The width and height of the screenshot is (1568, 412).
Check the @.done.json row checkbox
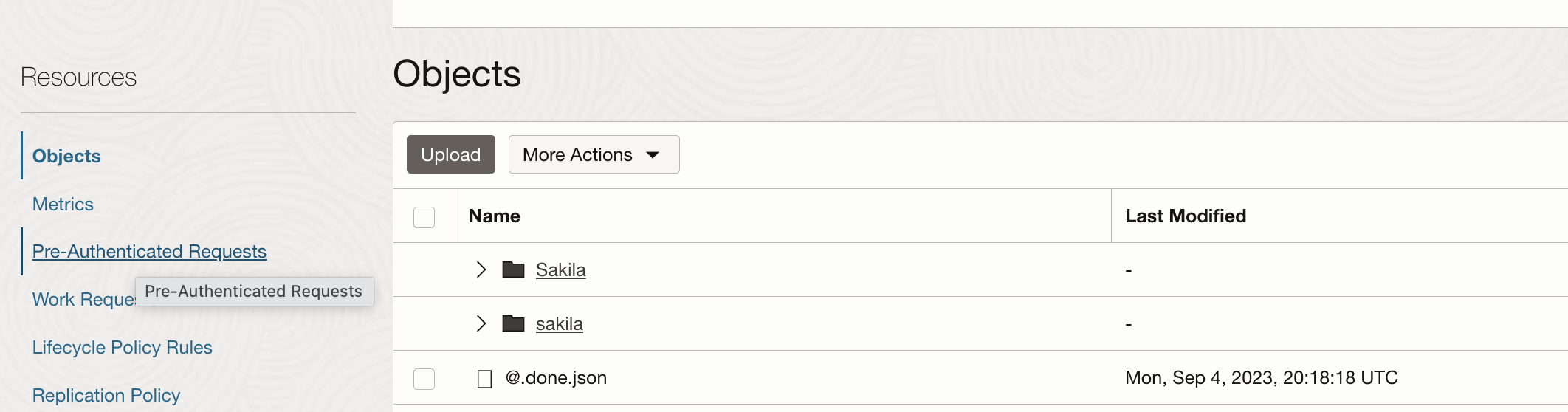click(424, 379)
